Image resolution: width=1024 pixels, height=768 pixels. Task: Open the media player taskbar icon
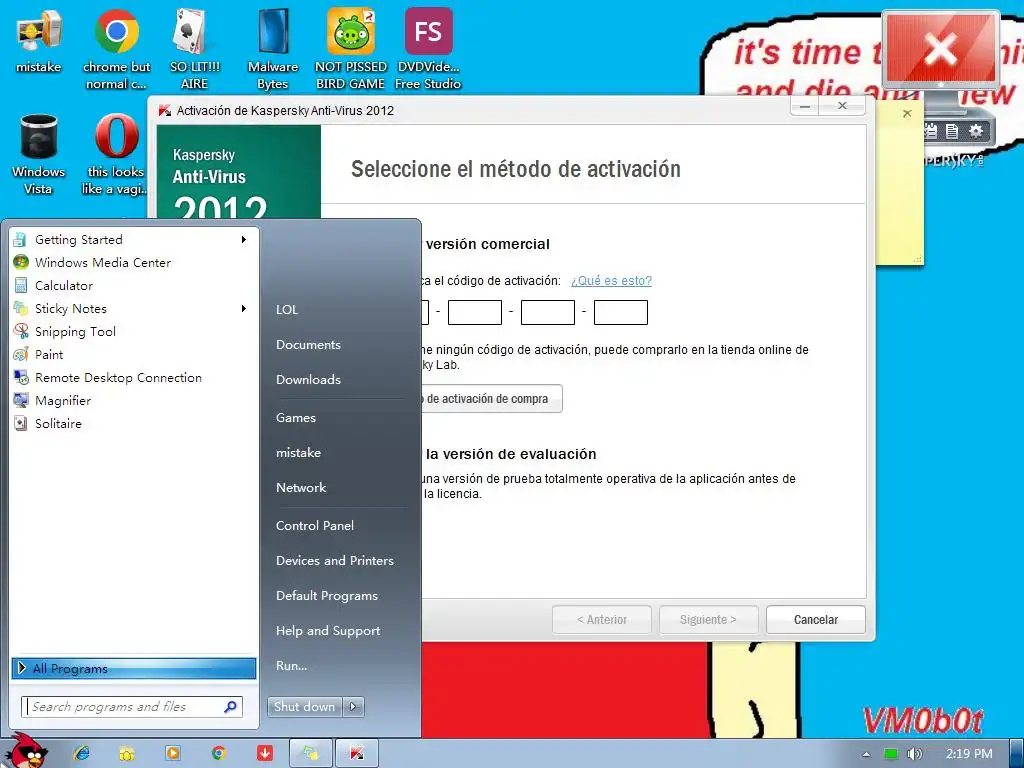tap(173, 753)
